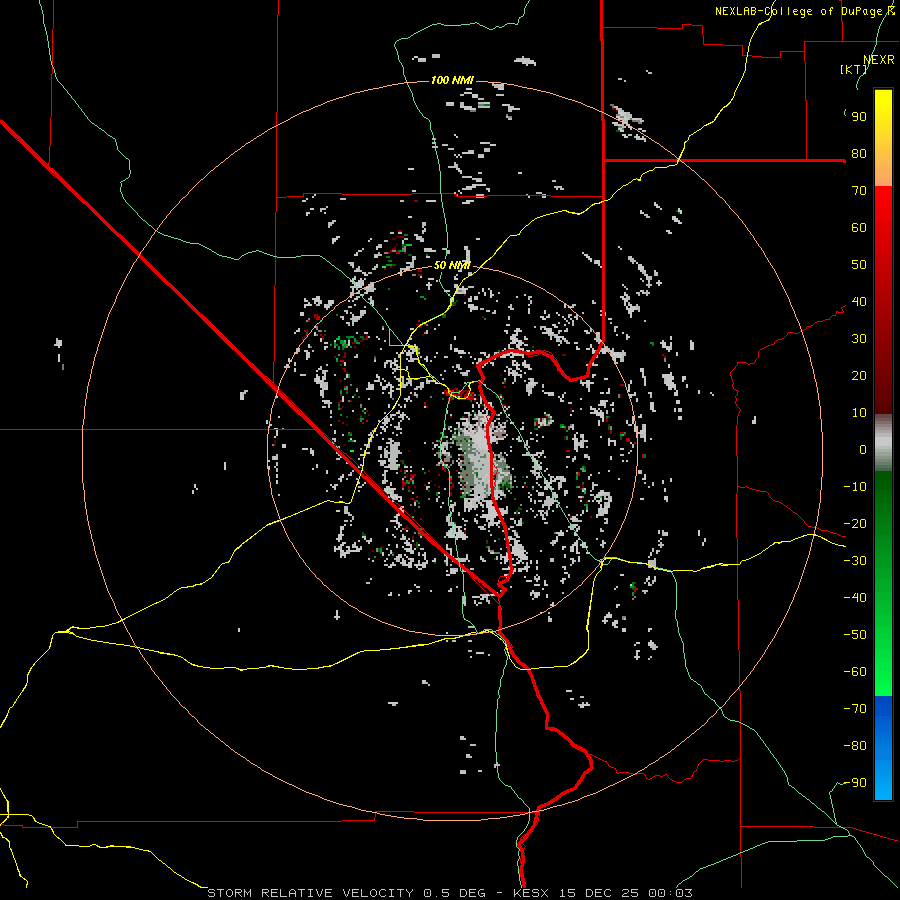Image resolution: width=900 pixels, height=900 pixels.
Task: Click the -80 knot scale label
Action: [855, 746]
